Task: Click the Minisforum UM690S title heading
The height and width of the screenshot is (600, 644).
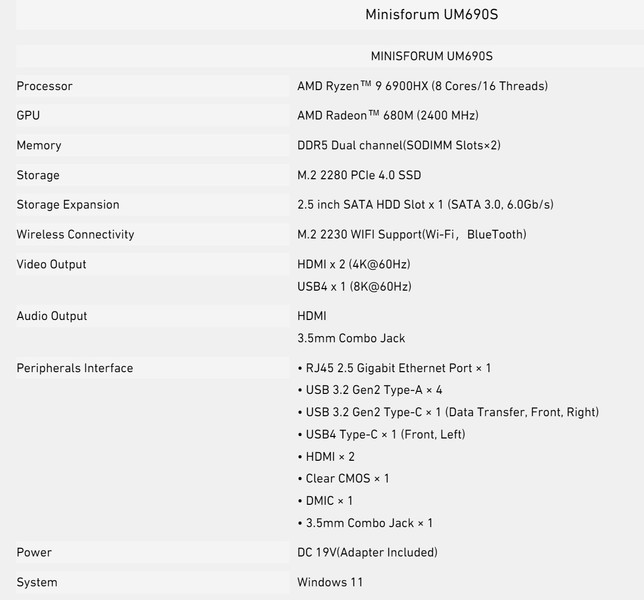Action: tap(432, 14)
